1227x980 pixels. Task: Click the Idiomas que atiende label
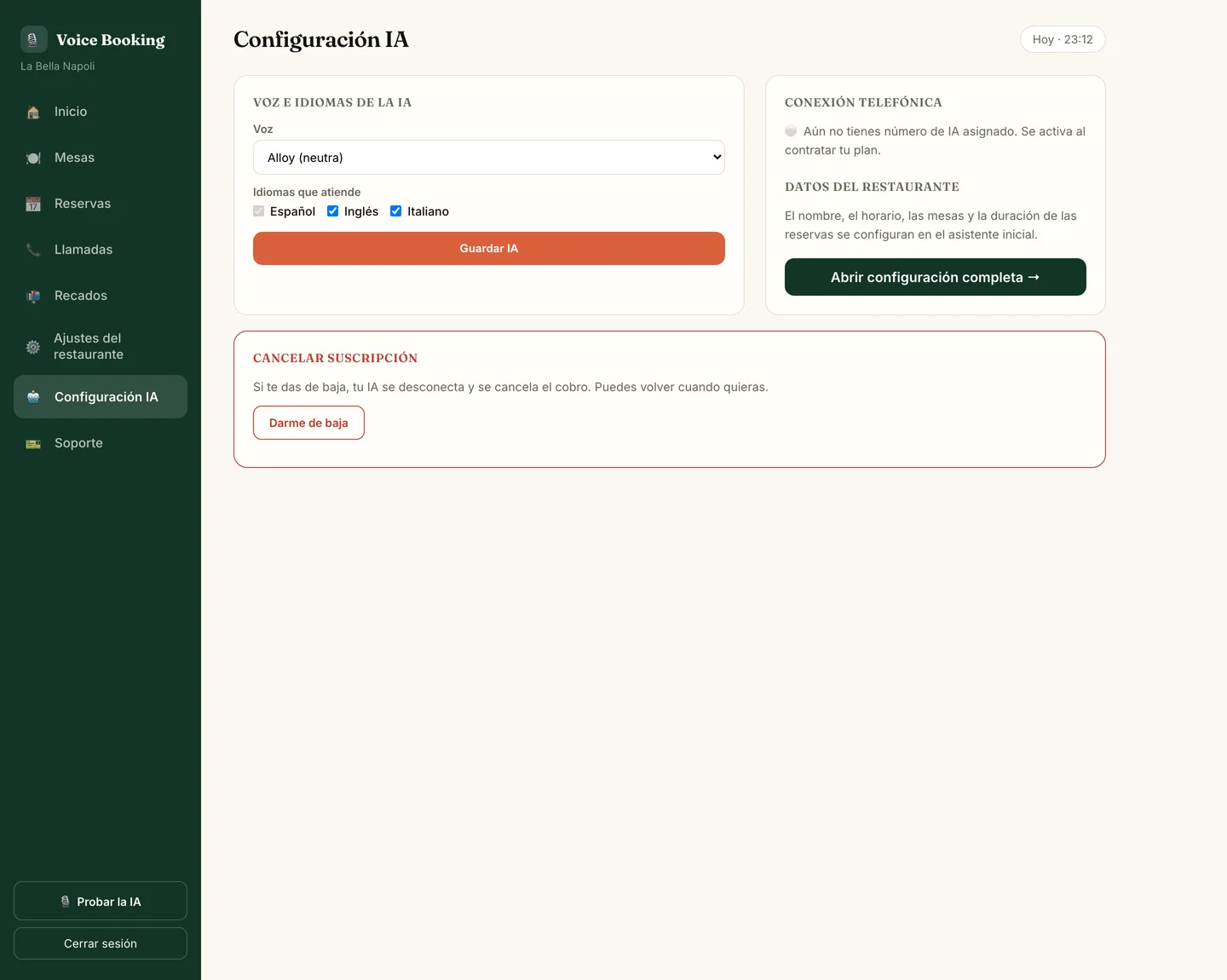307,192
